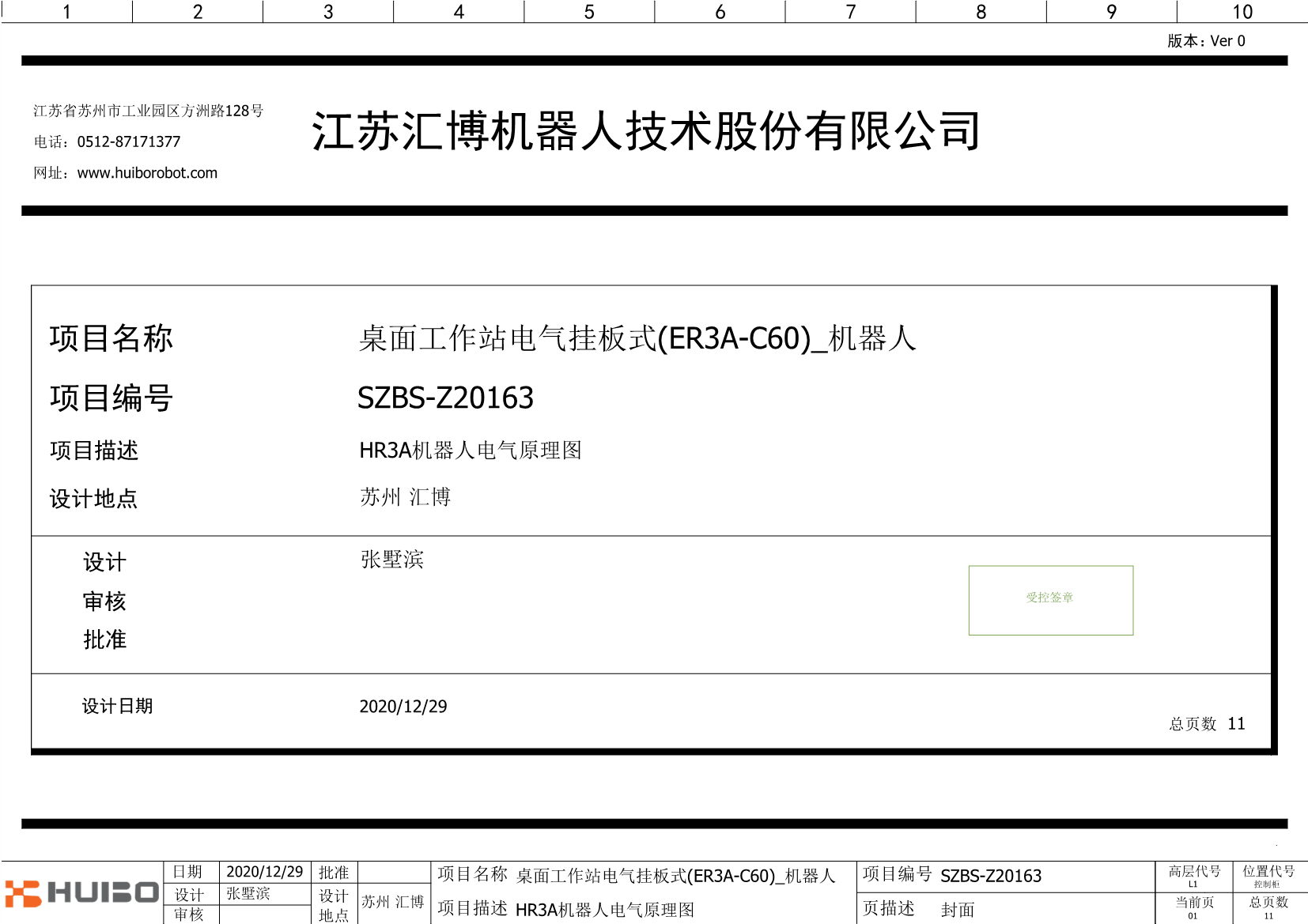Select the HR3A机器人电气原理图 description in main table
This screenshot has height=924, width=1308.
click(471, 451)
